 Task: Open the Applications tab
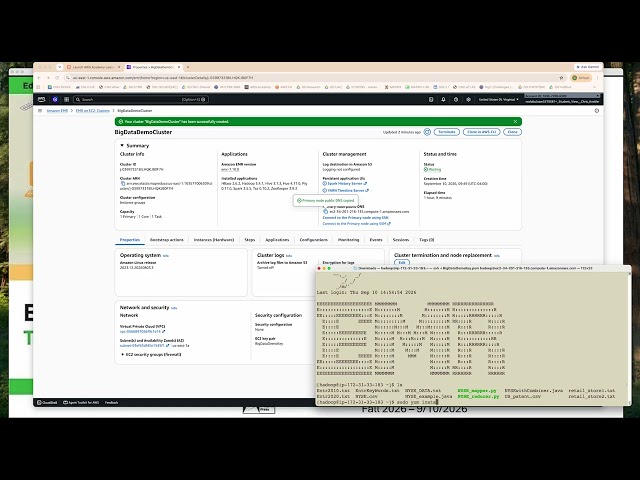coord(277,240)
